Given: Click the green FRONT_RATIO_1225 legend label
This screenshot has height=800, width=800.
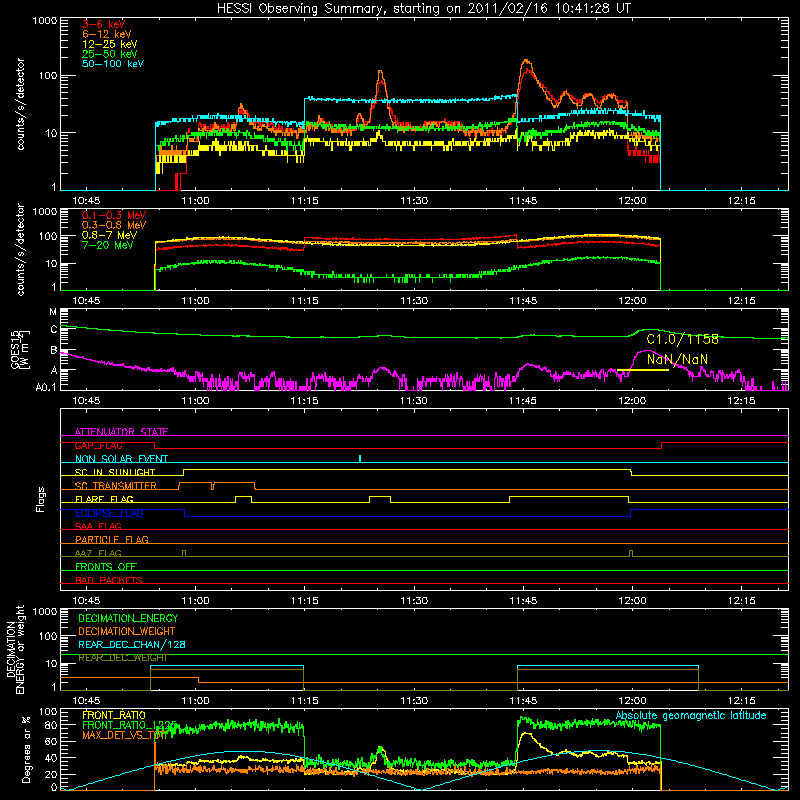Looking at the screenshot, I should [130, 726].
